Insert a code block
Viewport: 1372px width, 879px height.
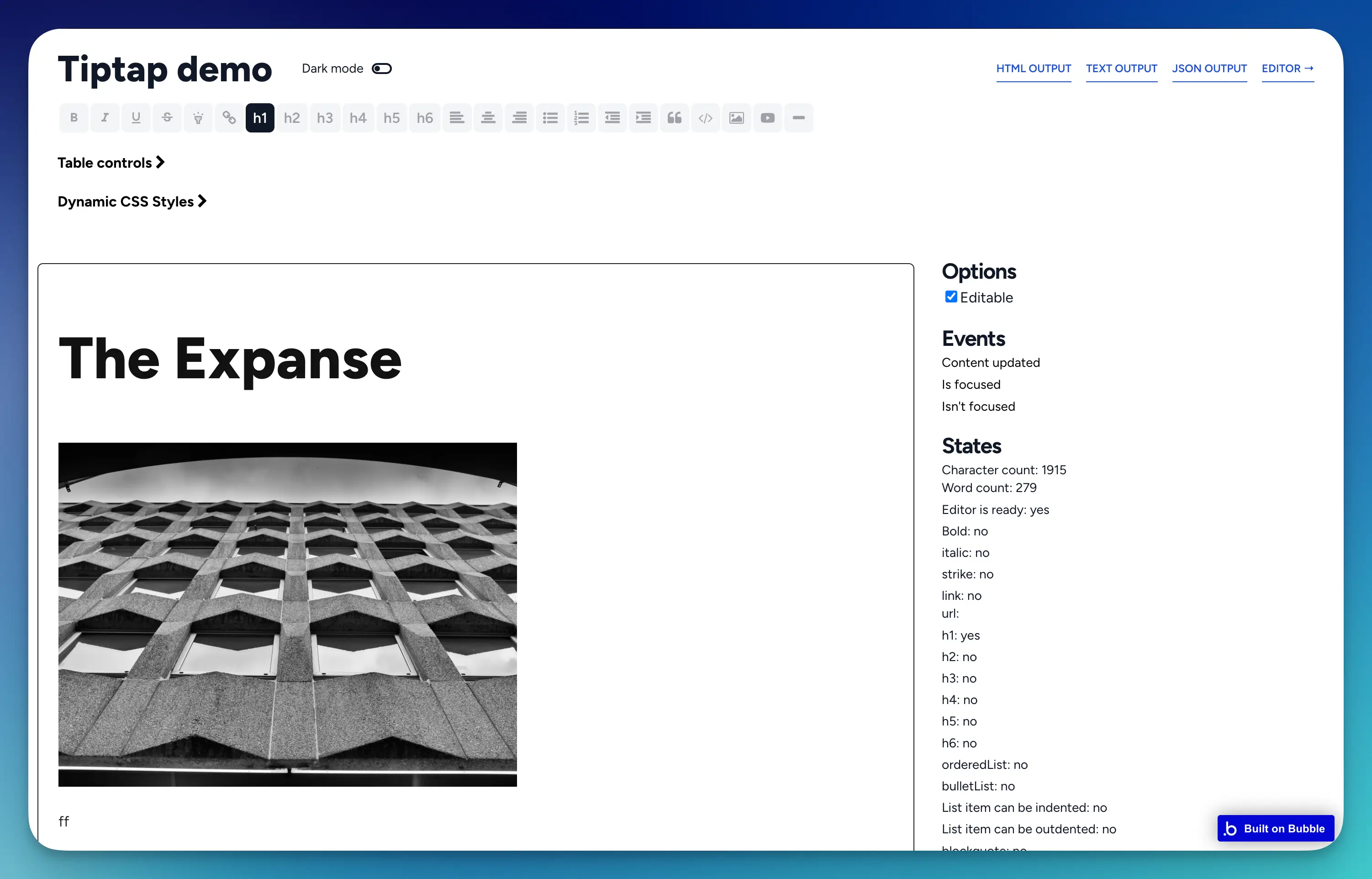[706, 117]
